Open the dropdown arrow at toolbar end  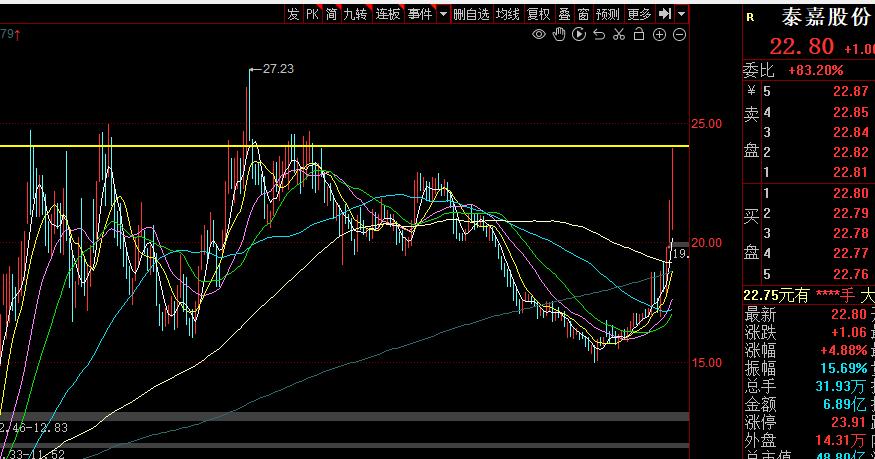(681, 14)
